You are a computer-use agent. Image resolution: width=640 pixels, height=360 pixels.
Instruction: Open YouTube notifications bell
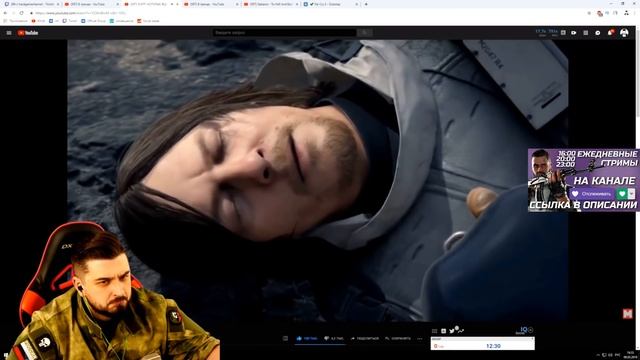coord(611,33)
